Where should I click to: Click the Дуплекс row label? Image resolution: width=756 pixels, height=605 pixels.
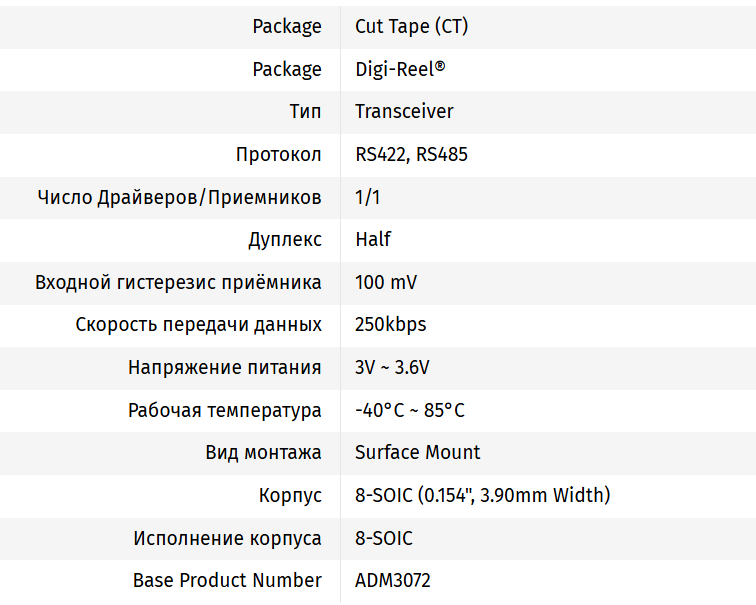[x=285, y=240]
